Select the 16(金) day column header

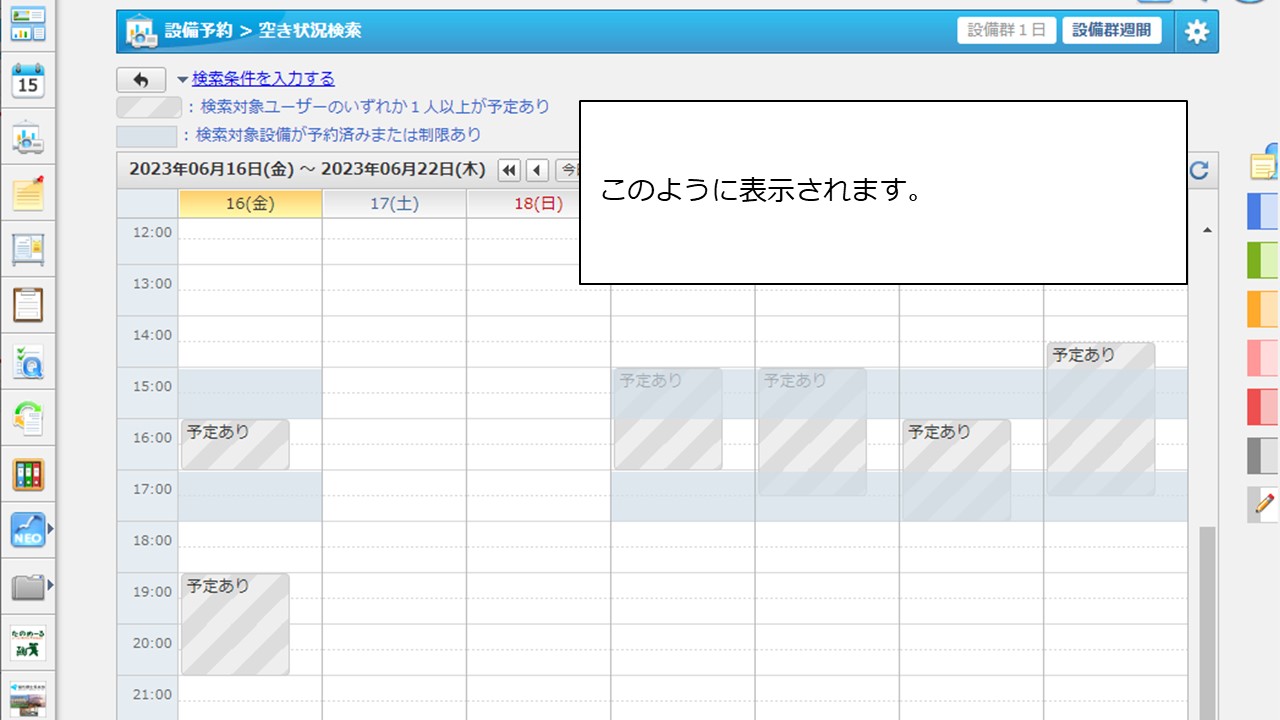pos(250,204)
